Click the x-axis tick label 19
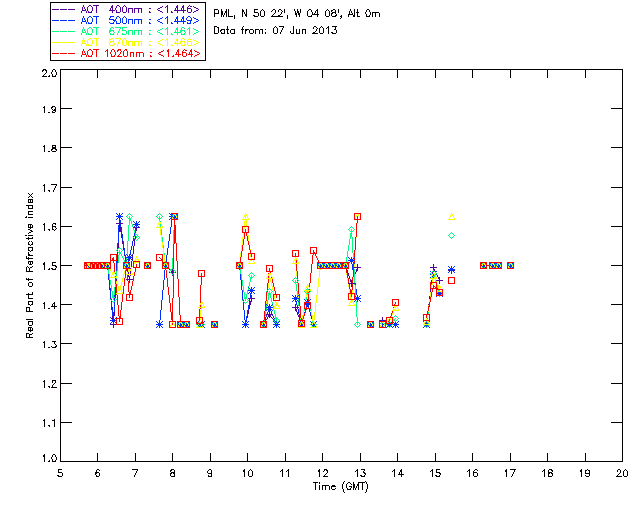The height and width of the screenshot is (512, 640). point(585,473)
